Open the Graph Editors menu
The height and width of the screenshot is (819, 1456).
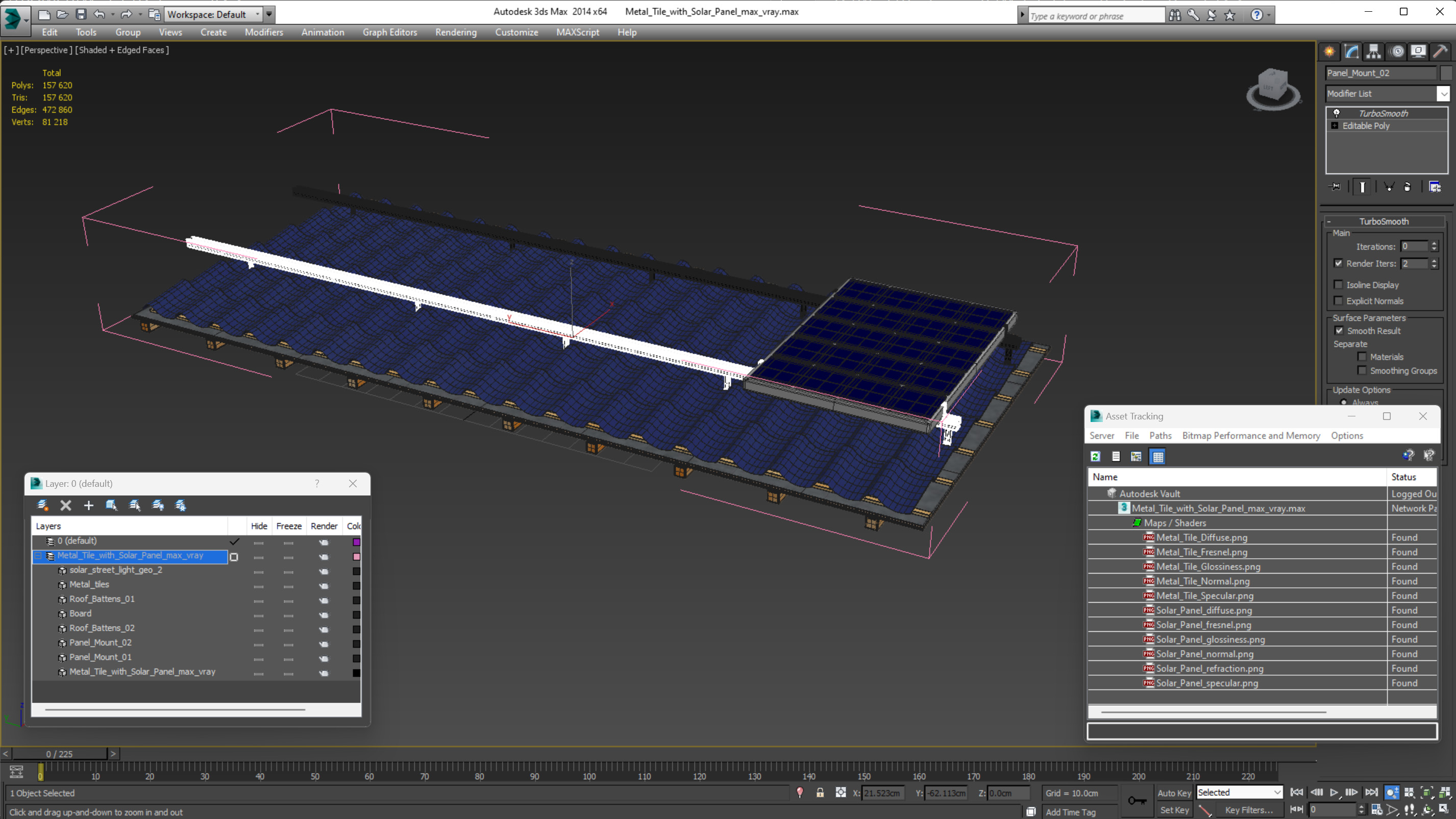[389, 32]
